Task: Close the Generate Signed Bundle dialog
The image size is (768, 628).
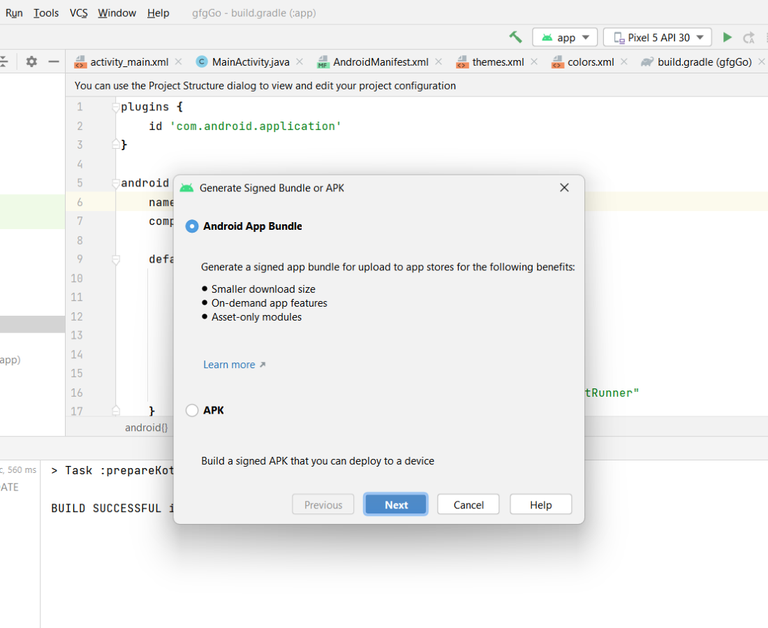Action: [564, 188]
